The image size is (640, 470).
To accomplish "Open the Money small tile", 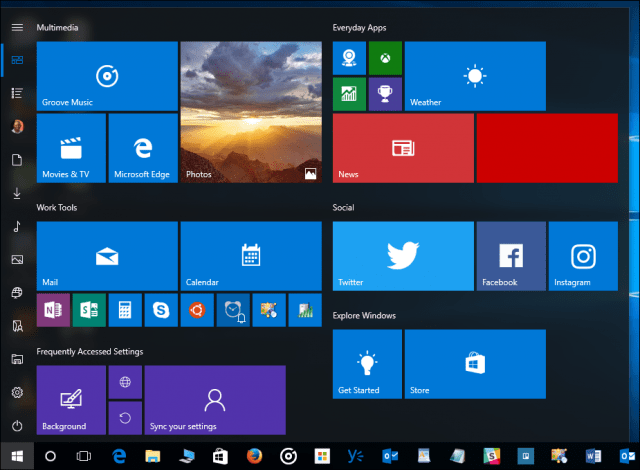I will [349, 94].
